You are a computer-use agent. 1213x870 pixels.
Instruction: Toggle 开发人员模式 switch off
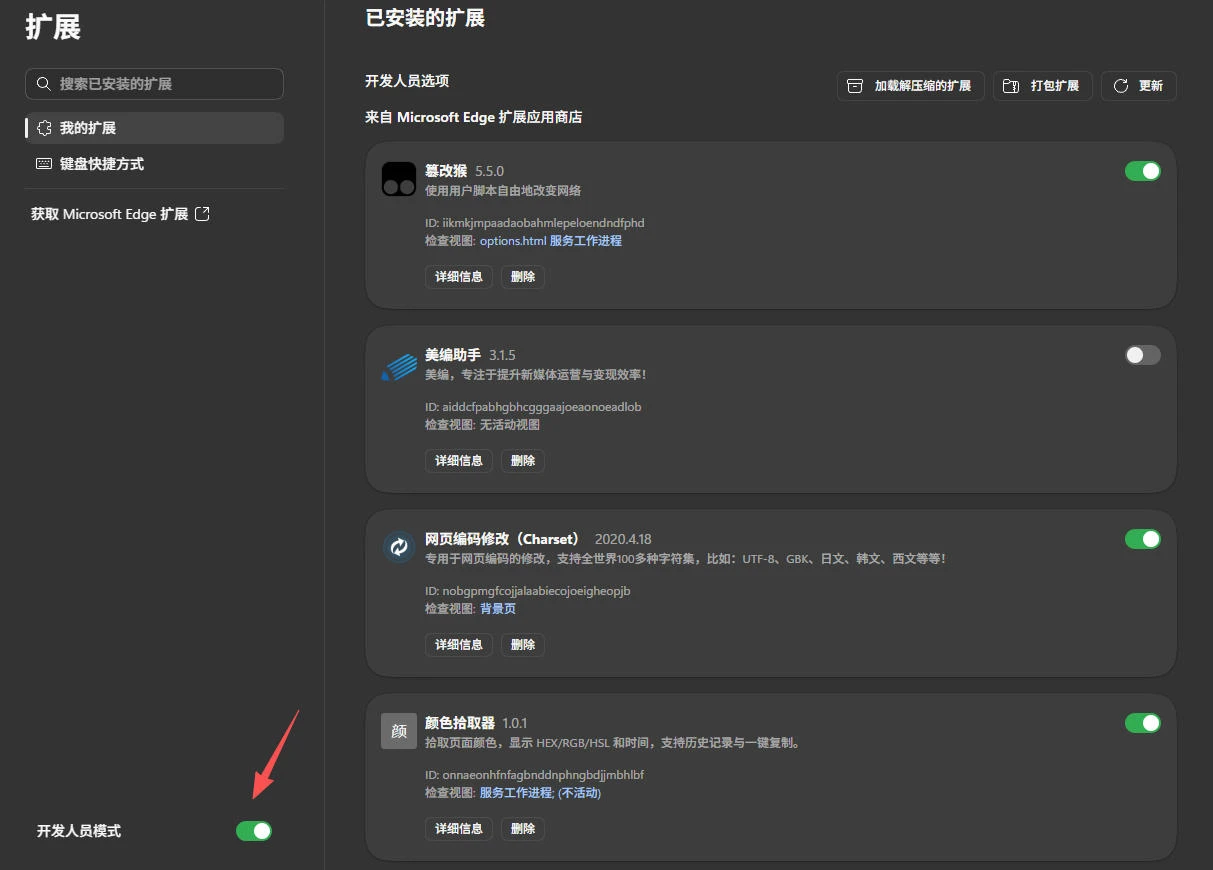pyautogui.click(x=254, y=831)
